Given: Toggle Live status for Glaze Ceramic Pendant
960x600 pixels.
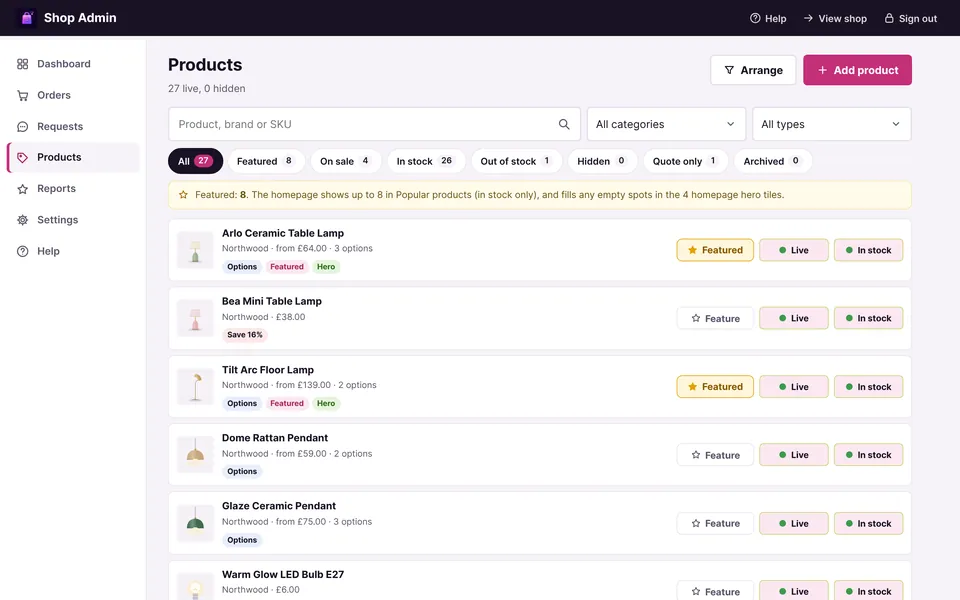Looking at the screenshot, I should tap(793, 523).
